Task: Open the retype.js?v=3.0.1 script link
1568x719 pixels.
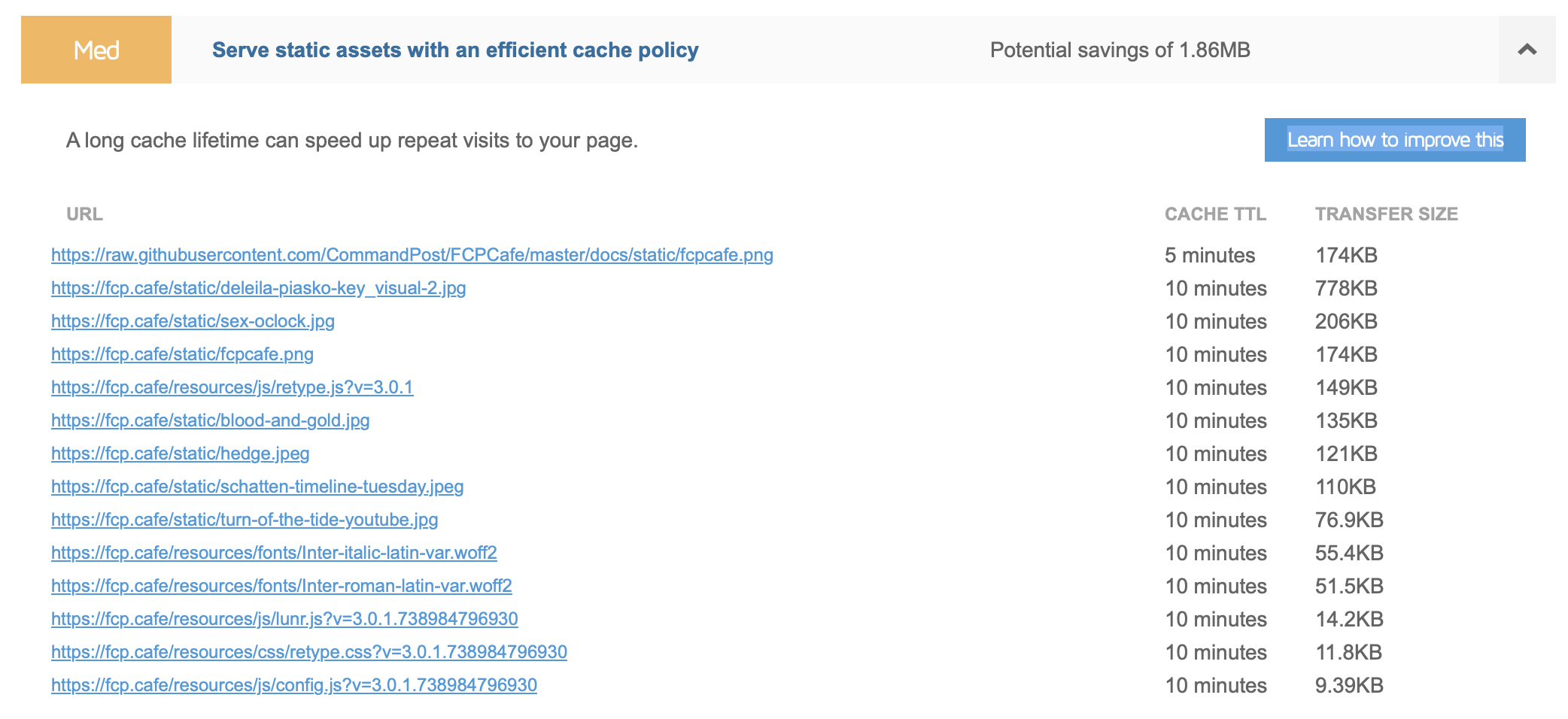Action: [231, 387]
